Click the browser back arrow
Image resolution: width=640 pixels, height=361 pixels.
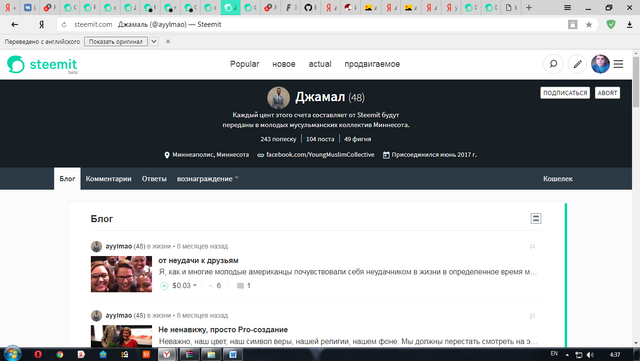[x=15, y=25]
